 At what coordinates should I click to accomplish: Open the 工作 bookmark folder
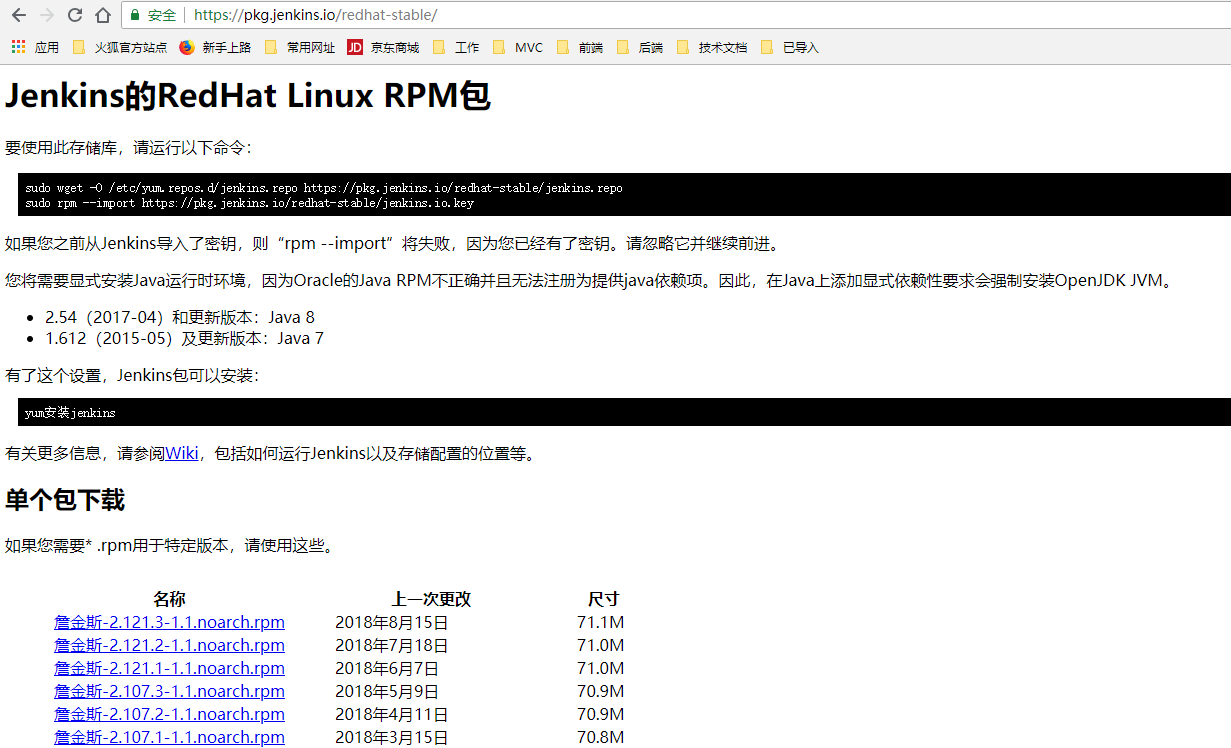[x=455, y=47]
